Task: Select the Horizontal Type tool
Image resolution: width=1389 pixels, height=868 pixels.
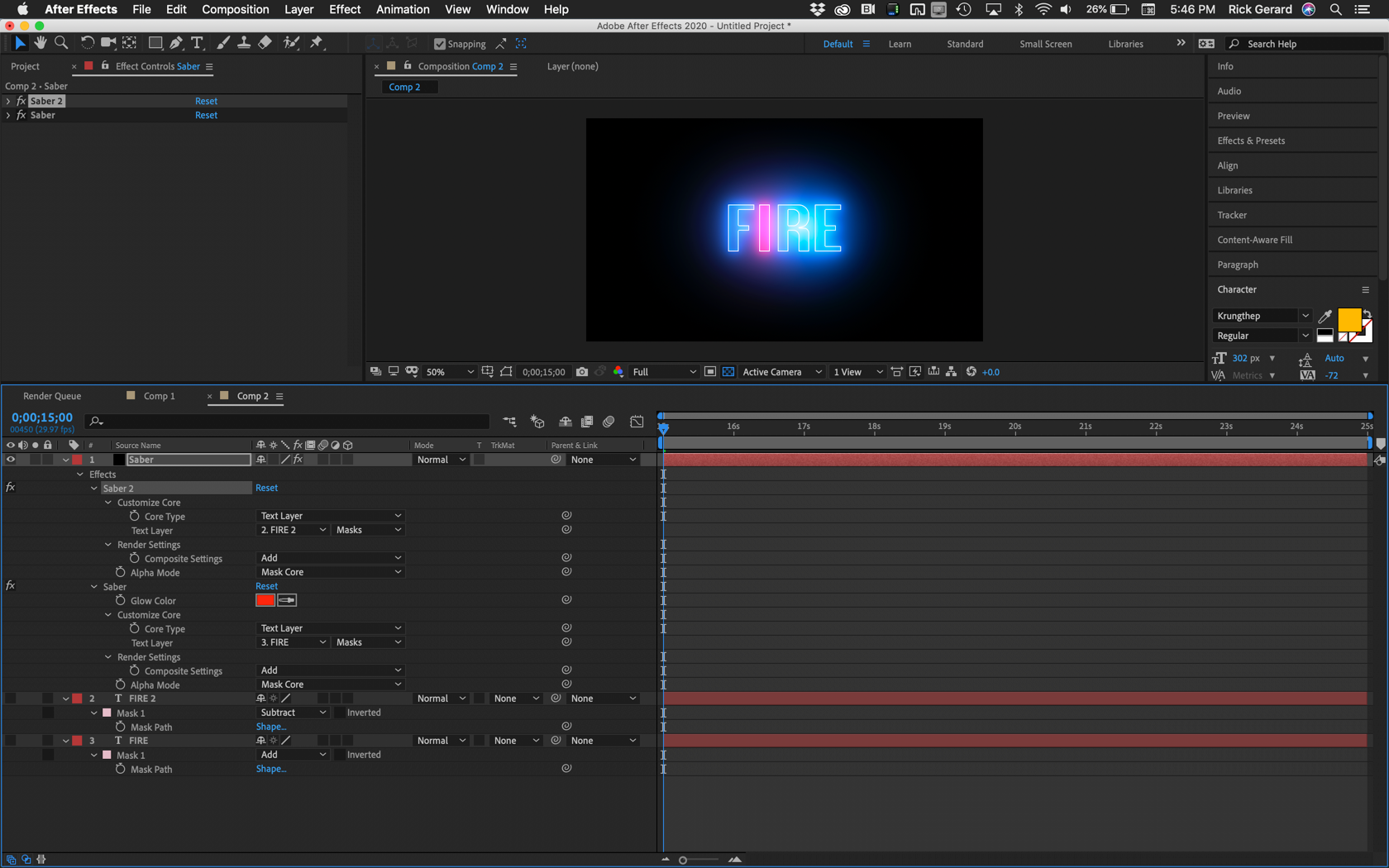Action: (x=198, y=42)
